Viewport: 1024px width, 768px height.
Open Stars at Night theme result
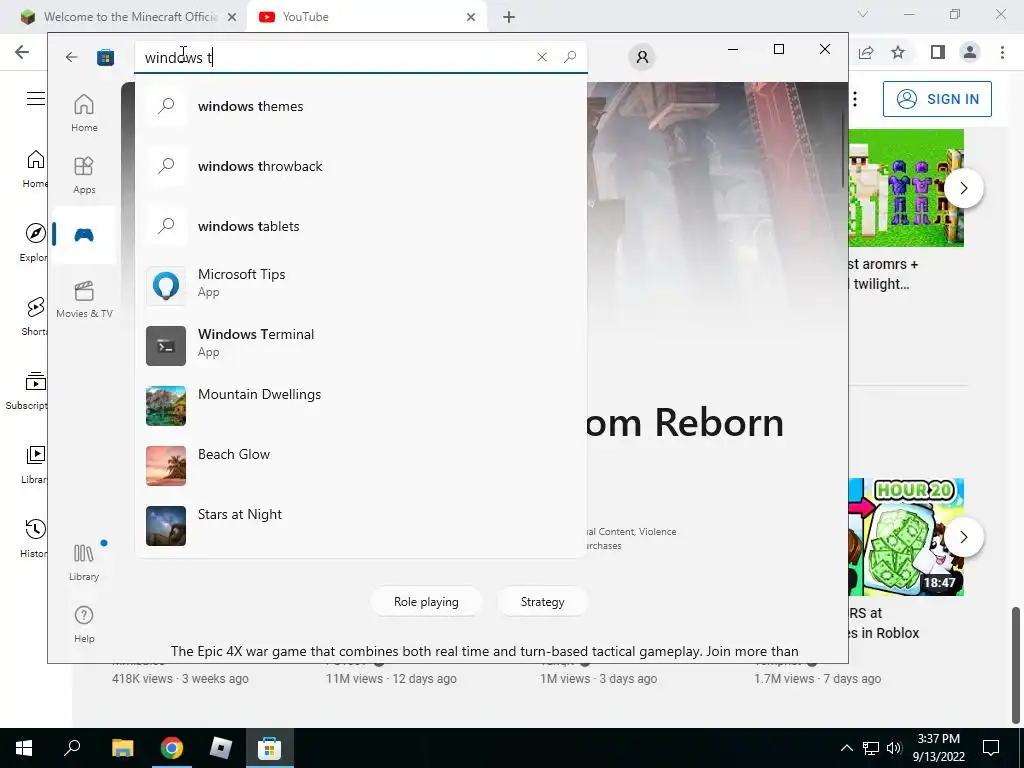(360, 526)
